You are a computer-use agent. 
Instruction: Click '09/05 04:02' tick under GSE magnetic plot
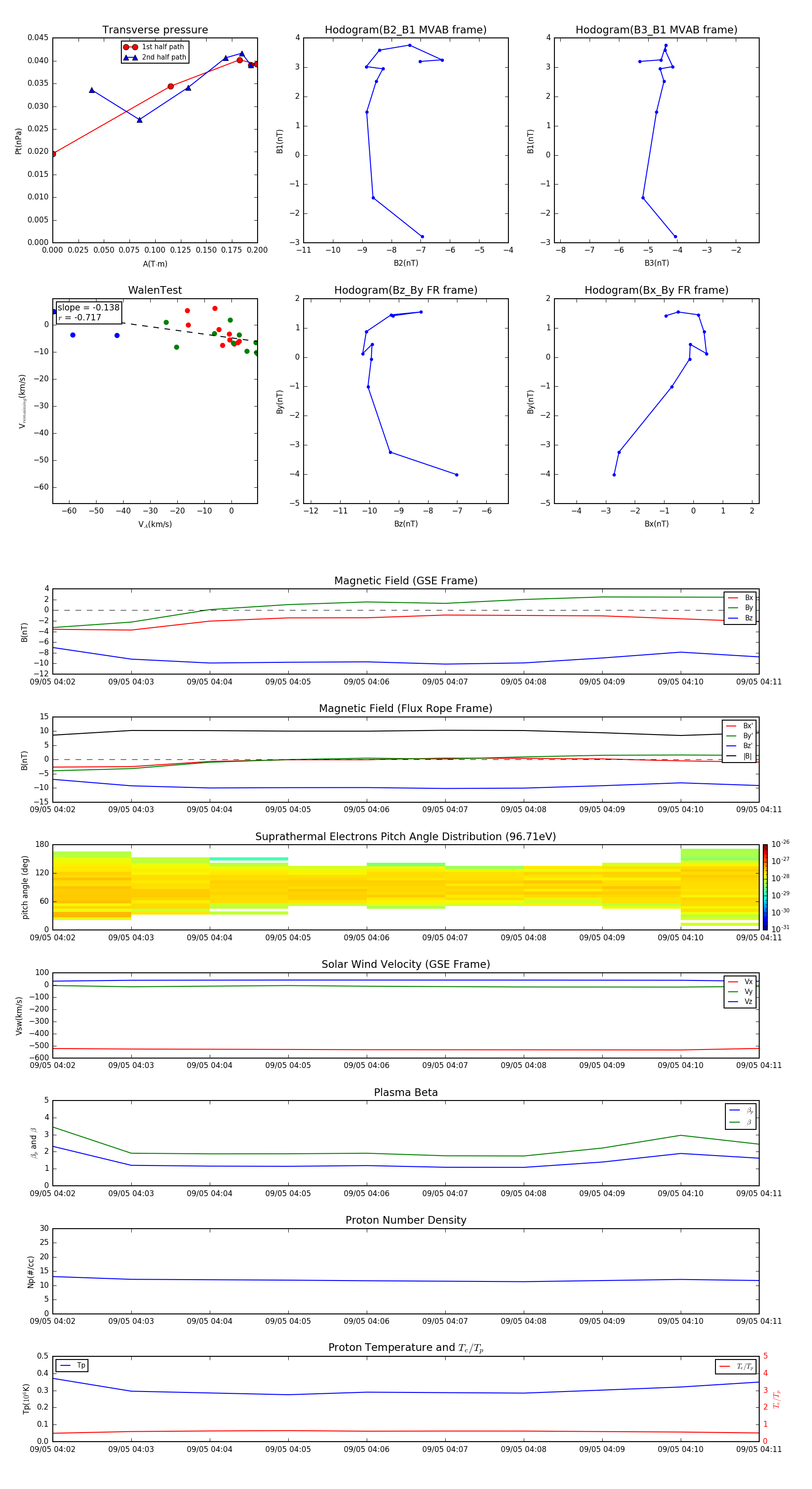pos(53,682)
